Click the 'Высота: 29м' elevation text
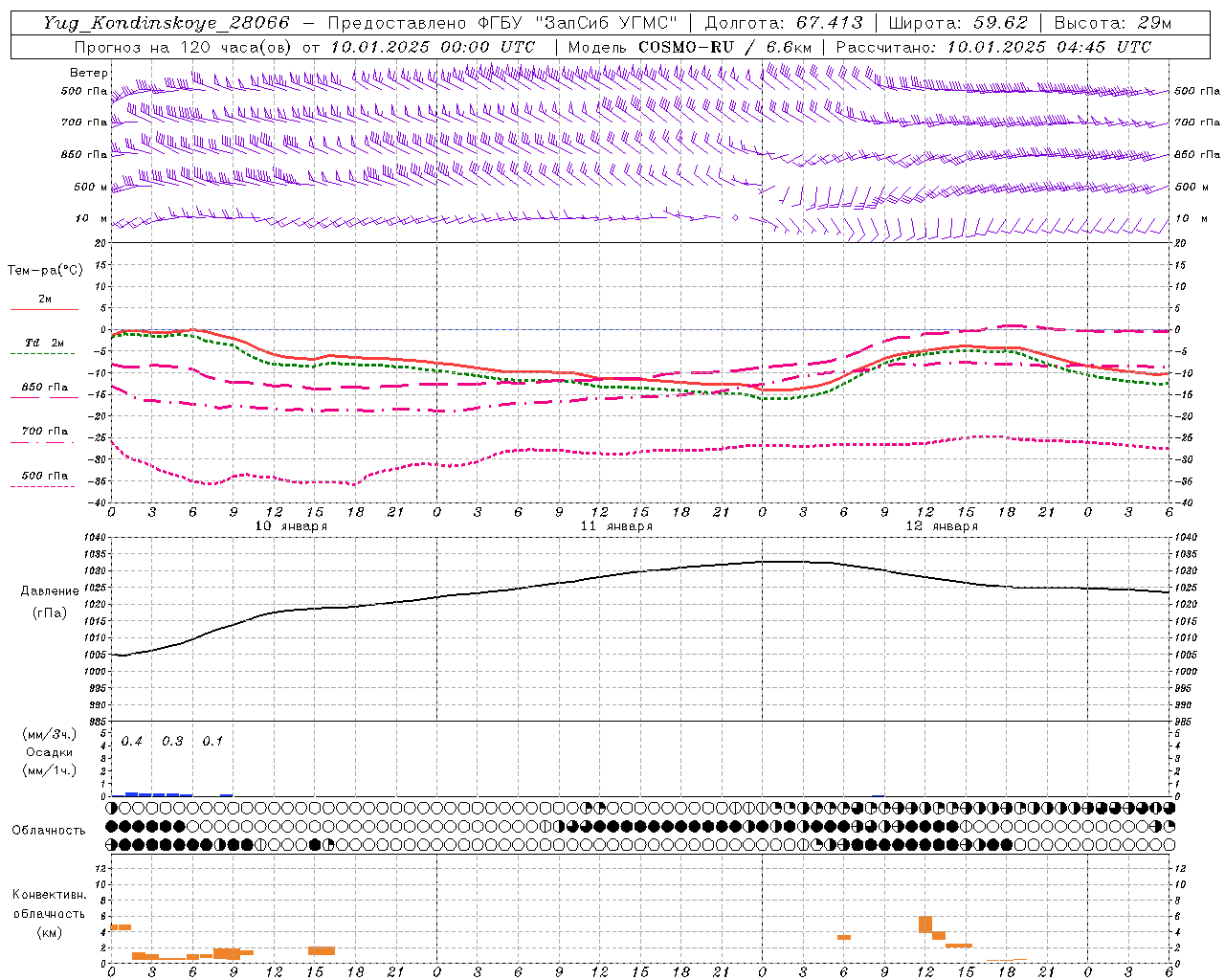 1113,23
